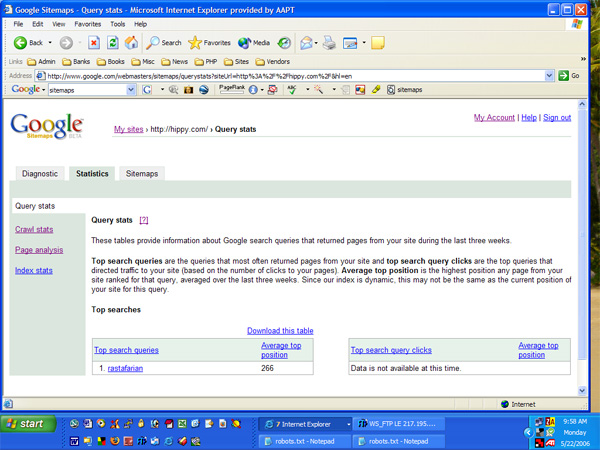Click the Google toolbar search-site magnifier icon
This screenshot has height=450, width=600.
pos(173,90)
